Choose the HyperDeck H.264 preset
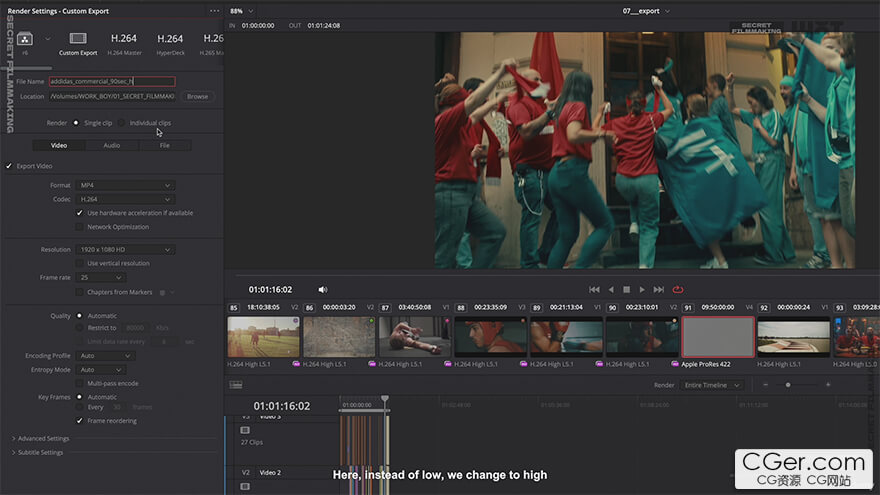 coord(170,44)
